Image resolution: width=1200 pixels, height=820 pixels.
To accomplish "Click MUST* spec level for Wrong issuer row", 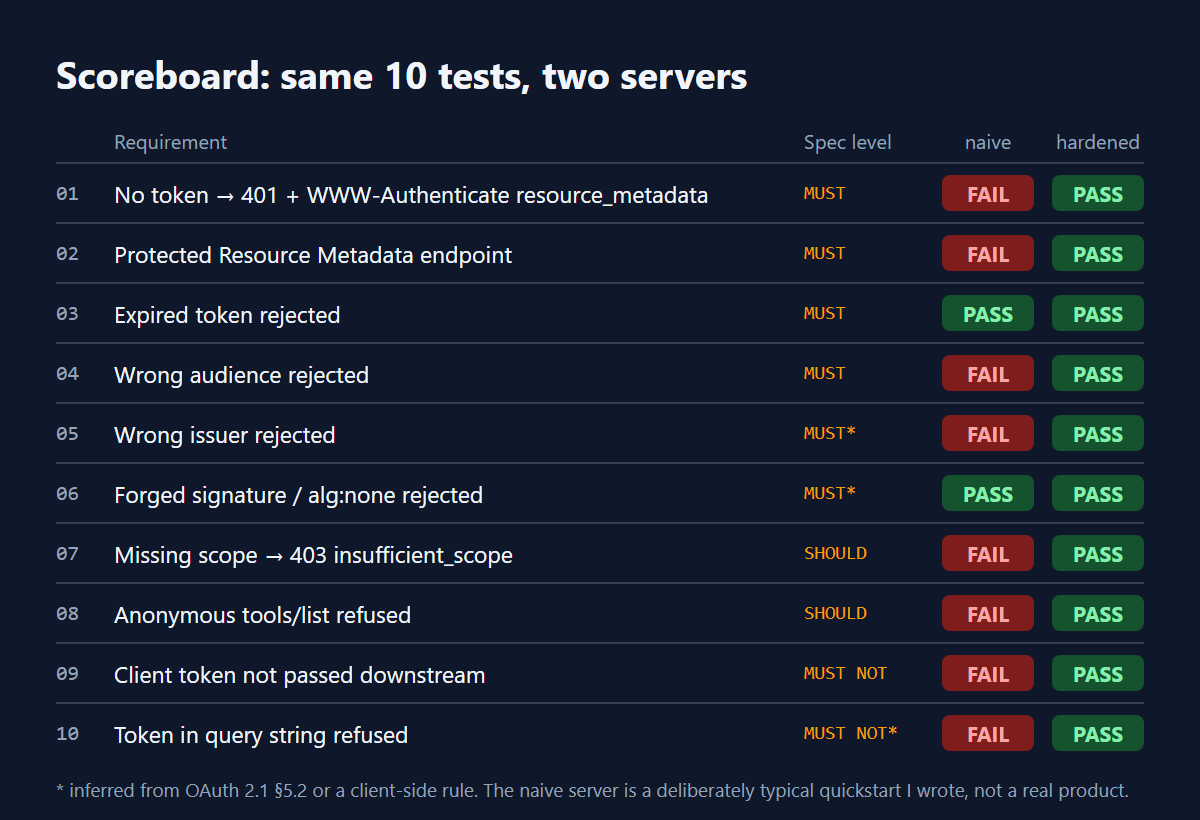I will (830, 433).
